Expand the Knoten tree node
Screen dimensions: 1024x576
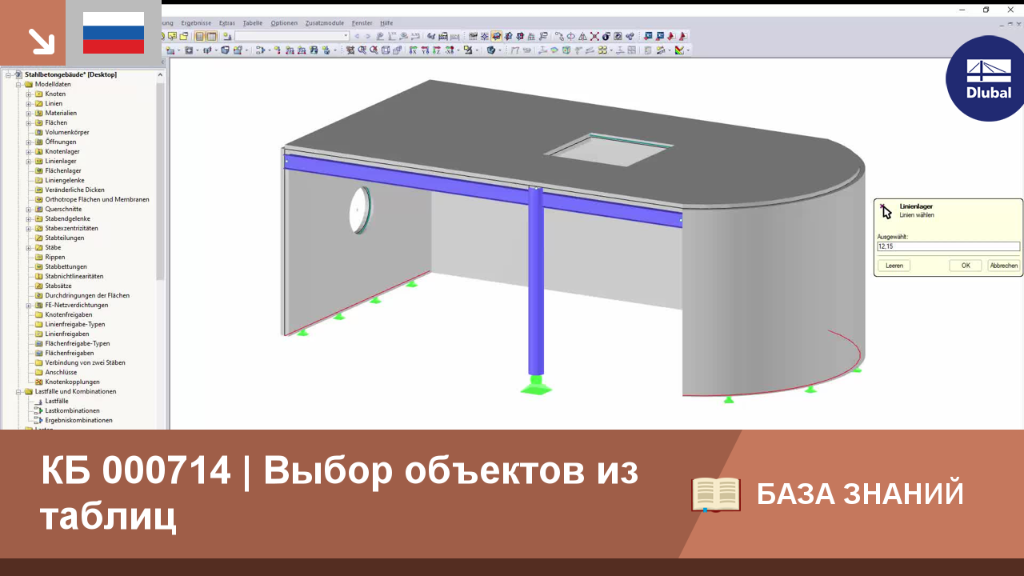[x=29, y=94]
